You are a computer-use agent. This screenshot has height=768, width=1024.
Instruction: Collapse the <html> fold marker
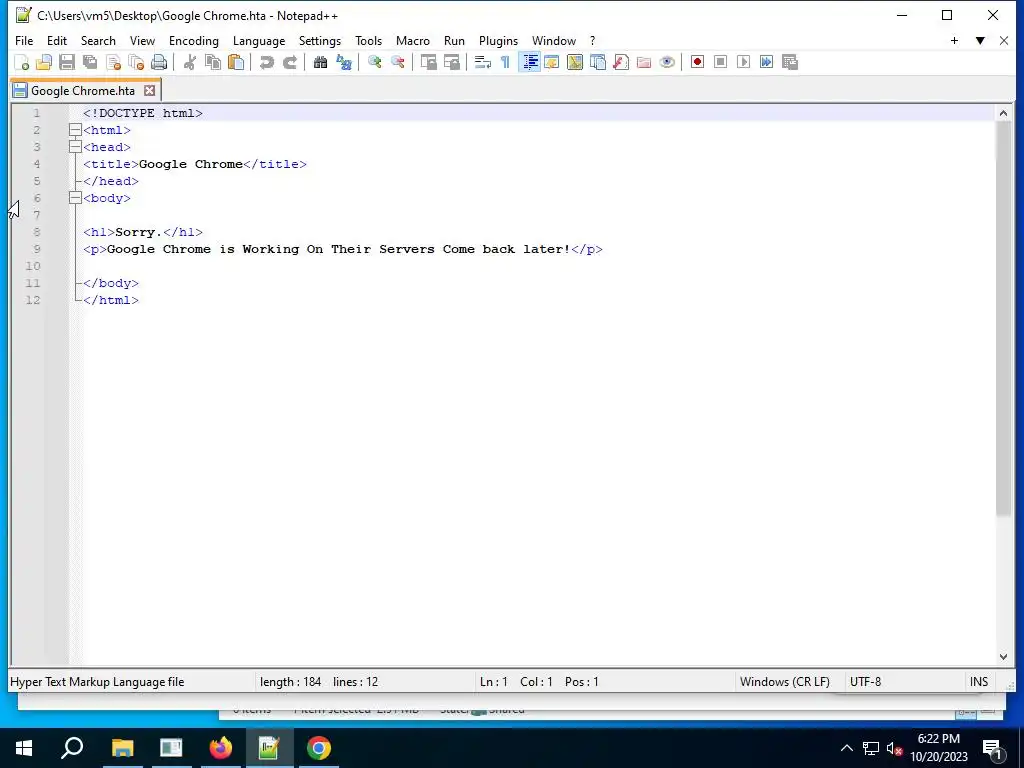tap(75, 130)
